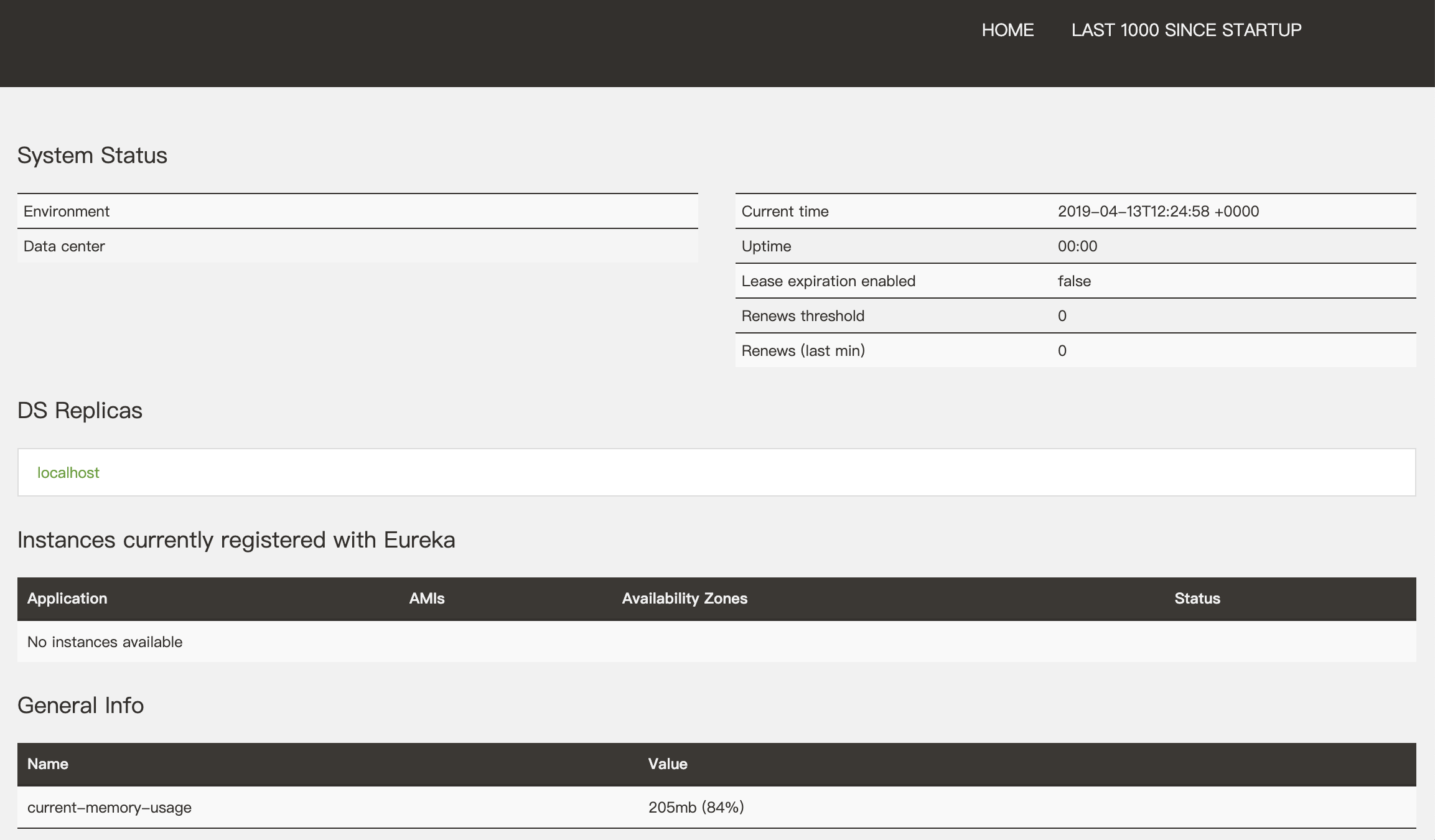Click the Current time value
This screenshot has height=840, width=1435.
click(1158, 212)
